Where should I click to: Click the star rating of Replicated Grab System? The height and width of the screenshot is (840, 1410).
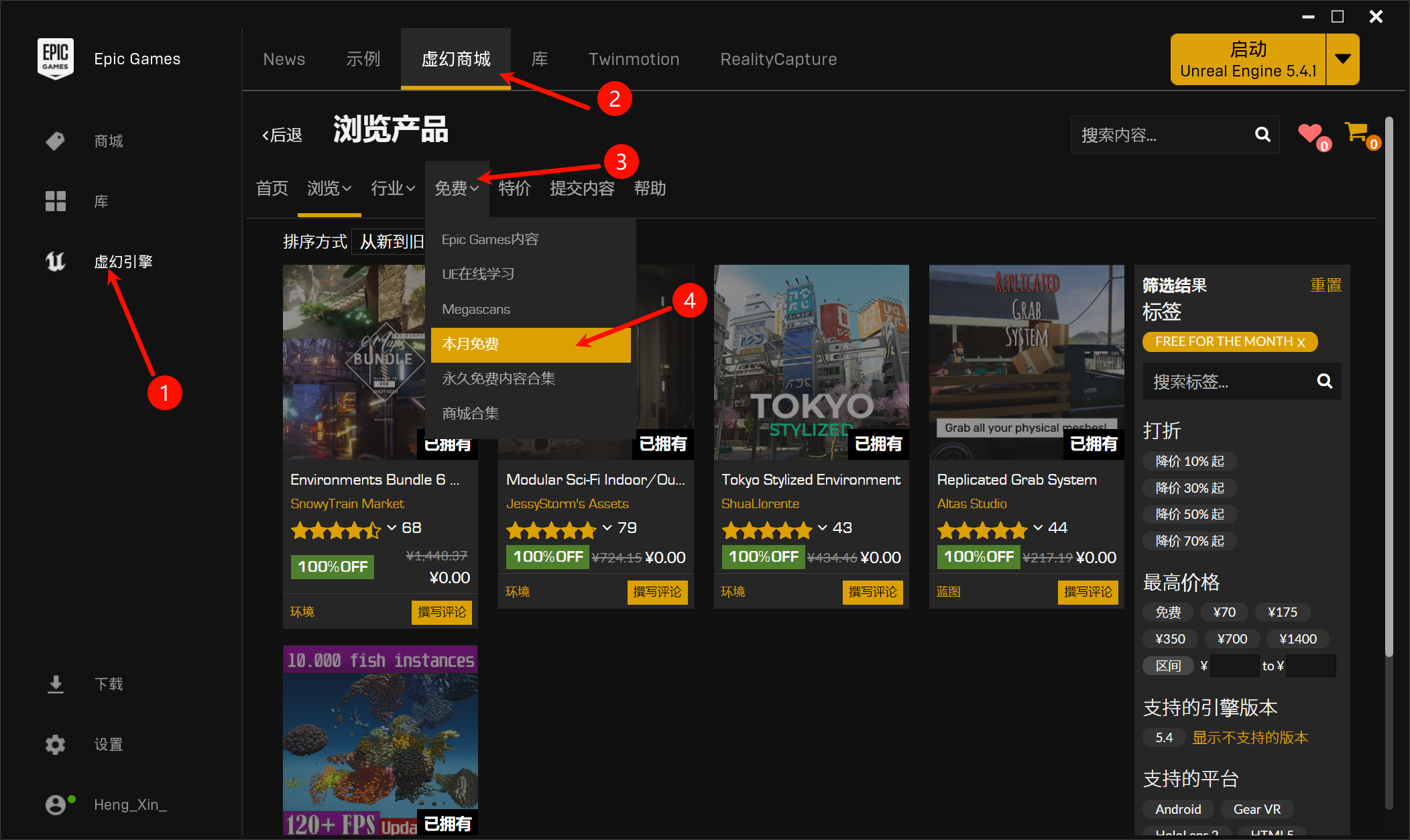coord(982,530)
